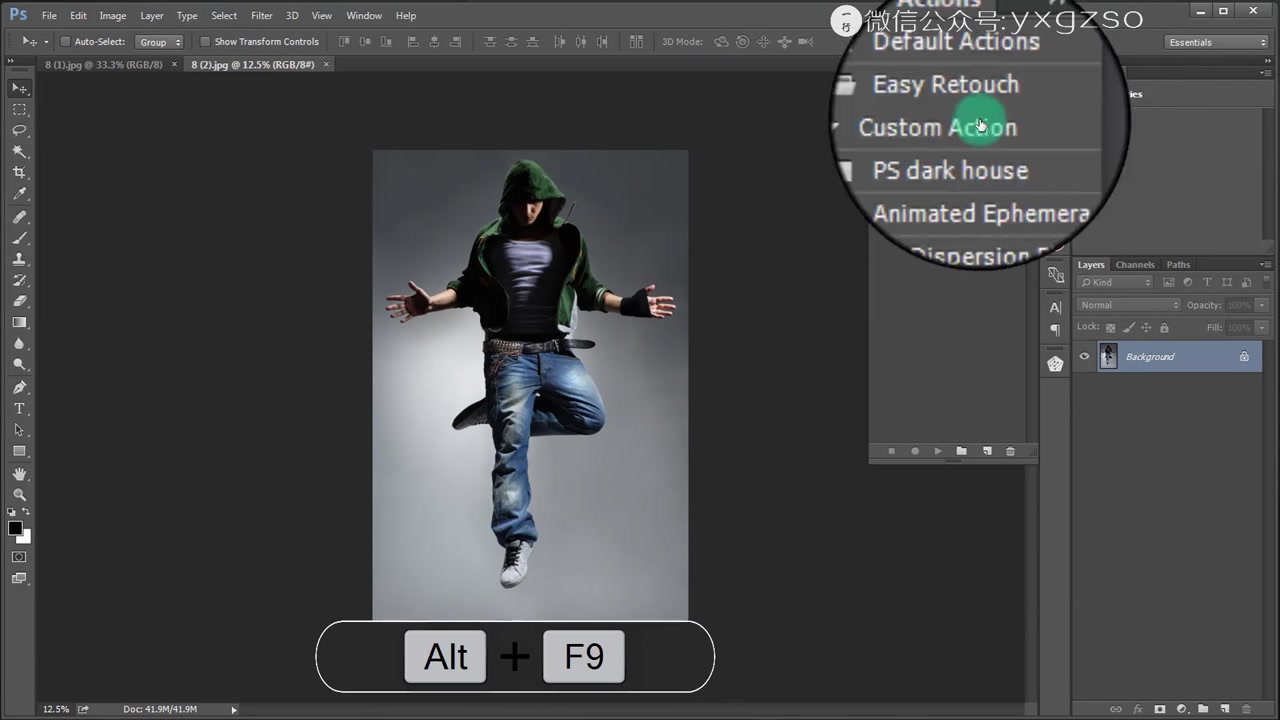Image resolution: width=1280 pixels, height=720 pixels.
Task: Open the Window menu
Action: click(x=364, y=16)
